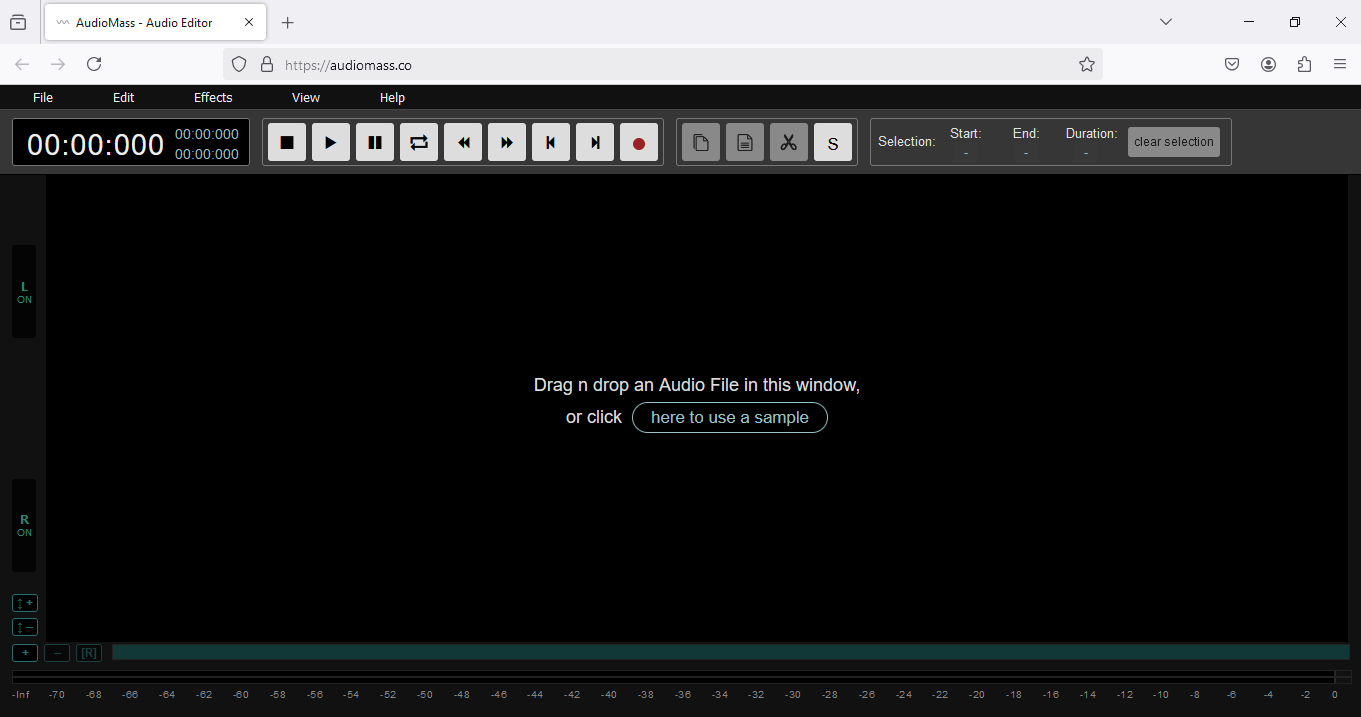1361x717 pixels.
Task: Jump to end of track icon
Action: coord(595,142)
